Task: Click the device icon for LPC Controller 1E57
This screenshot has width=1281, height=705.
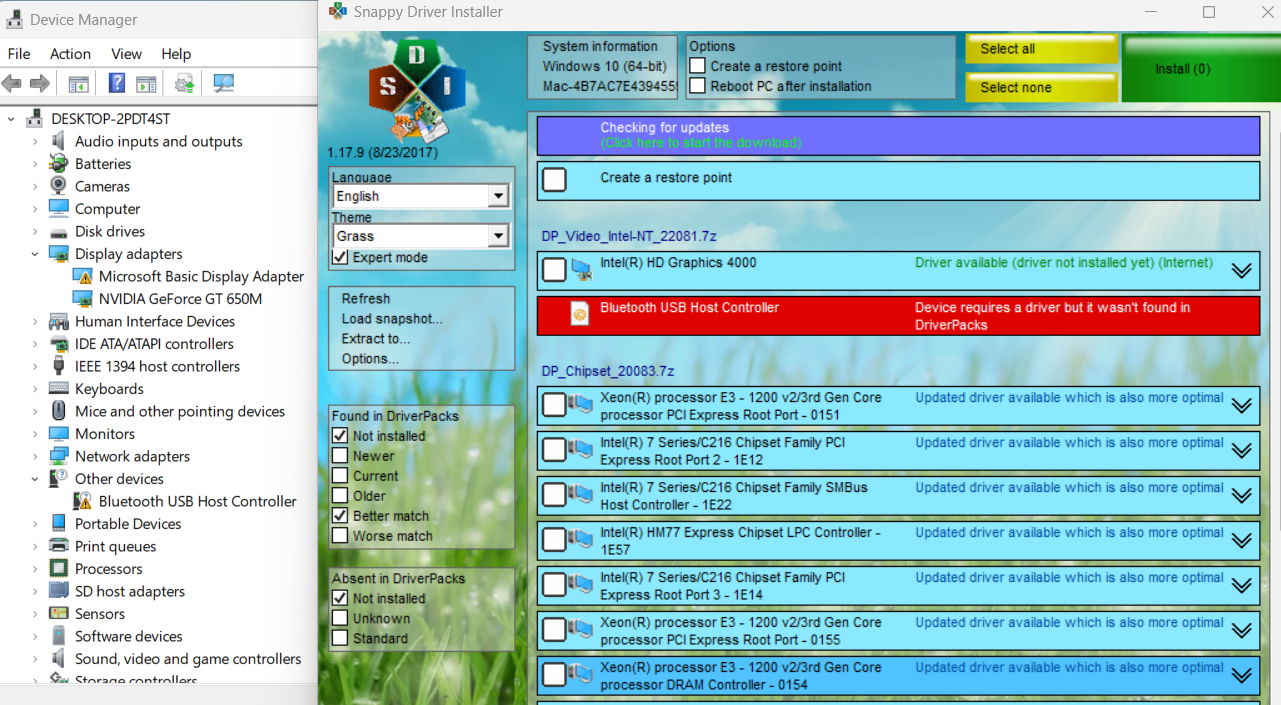Action: [x=580, y=540]
